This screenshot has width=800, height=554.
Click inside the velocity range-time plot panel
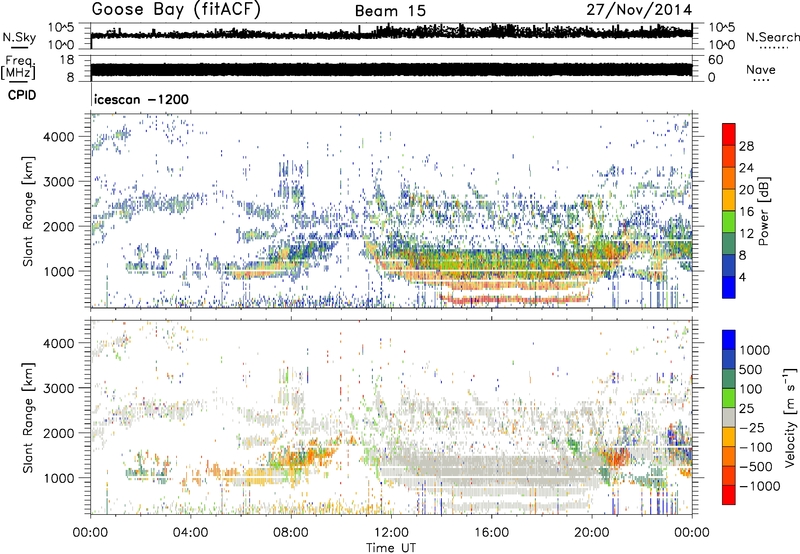[x=391, y=417]
